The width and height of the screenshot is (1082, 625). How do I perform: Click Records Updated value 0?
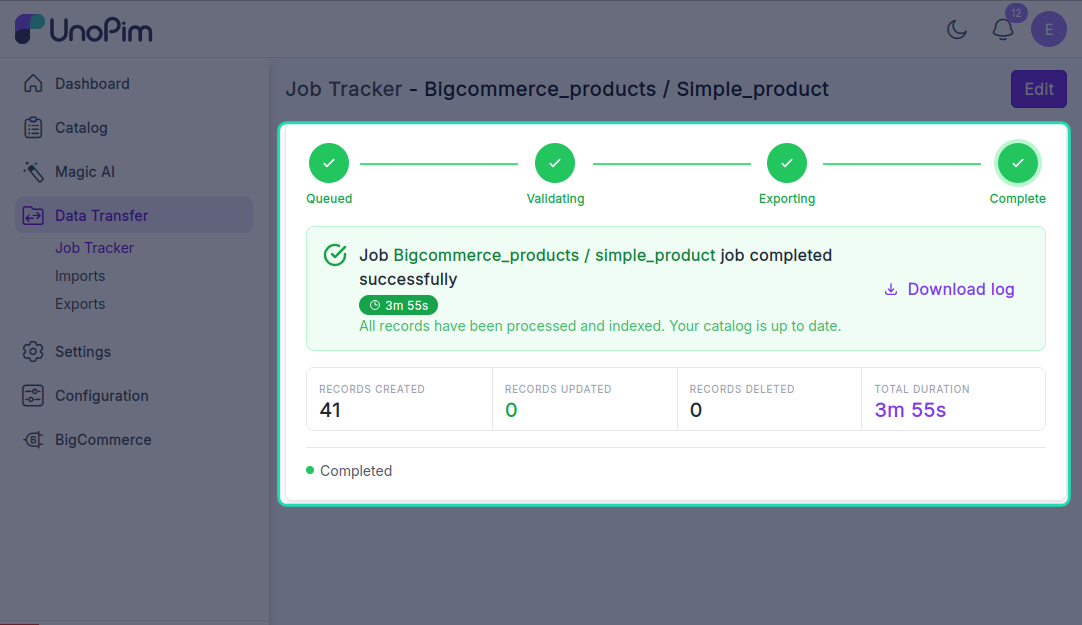pos(511,410)
